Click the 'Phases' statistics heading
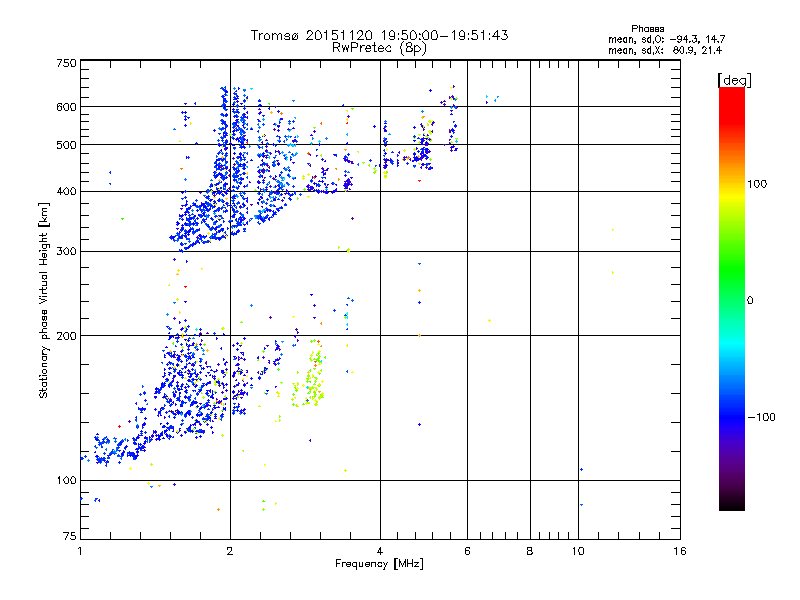The height and width of the screenshot is (600, 800). [647, 29]
